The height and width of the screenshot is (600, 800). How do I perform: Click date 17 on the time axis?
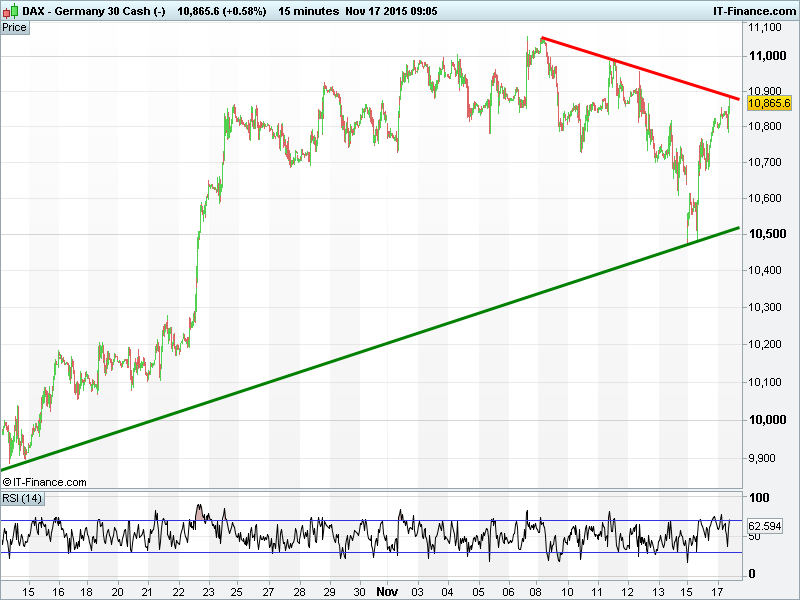tap(717, 591)
